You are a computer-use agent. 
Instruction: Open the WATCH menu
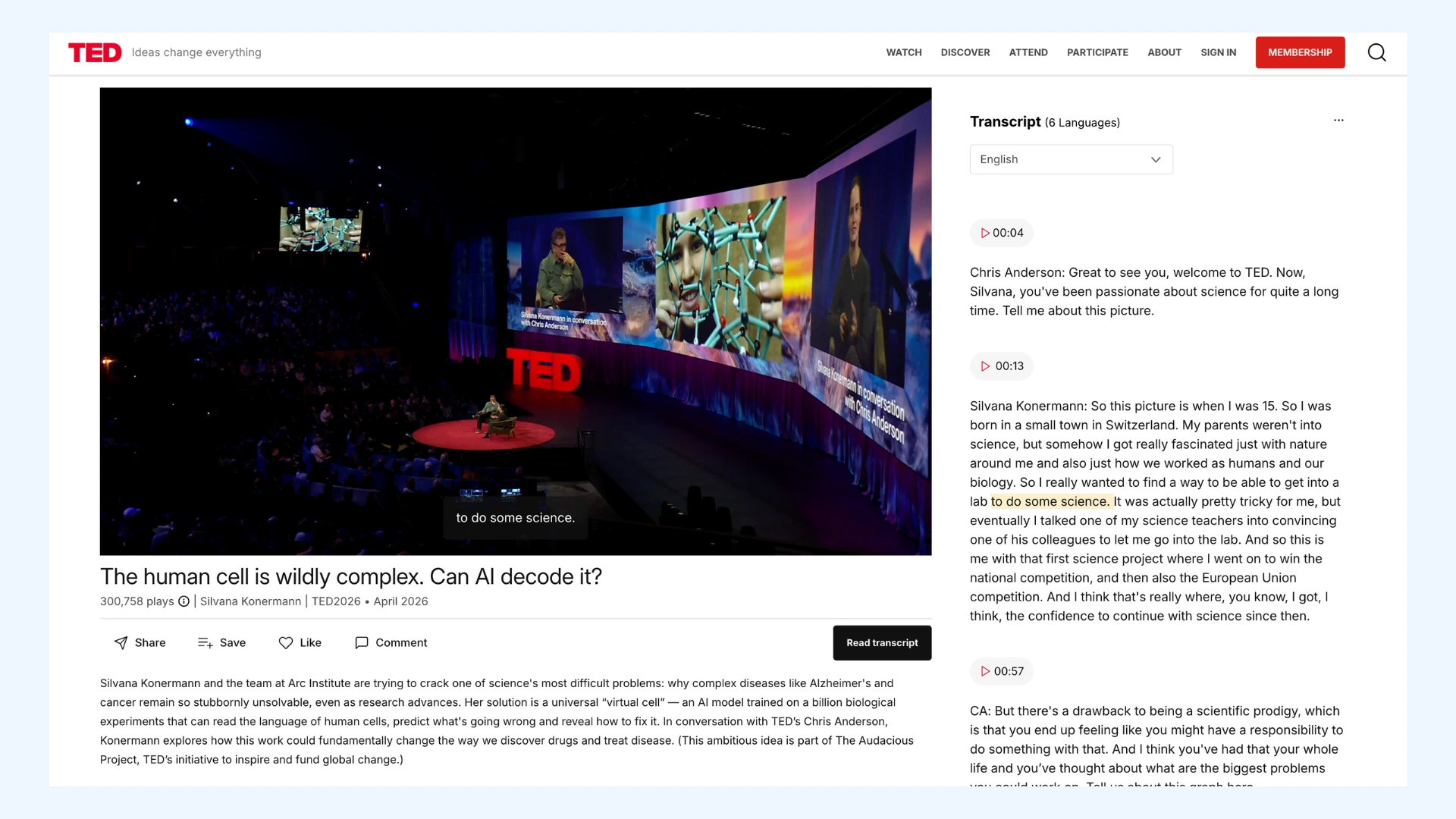pyautogui.click(x=904, y=52)
